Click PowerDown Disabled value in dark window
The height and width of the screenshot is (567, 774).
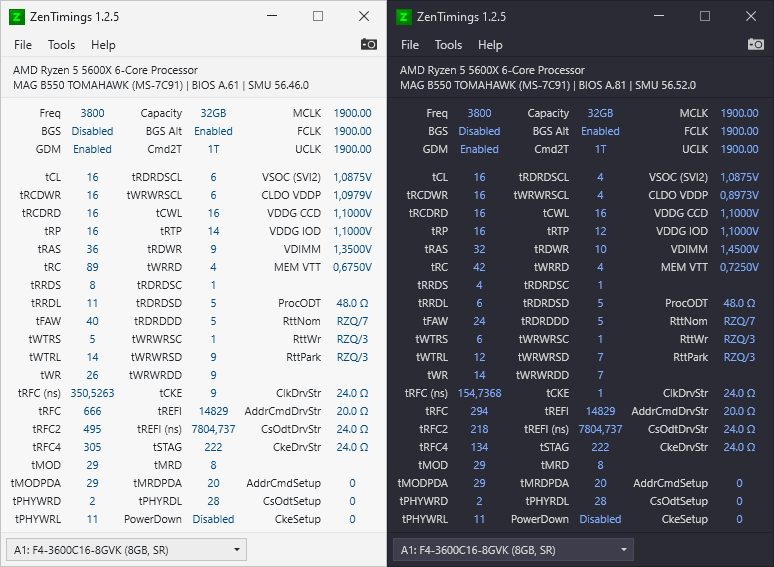[600, 520]
